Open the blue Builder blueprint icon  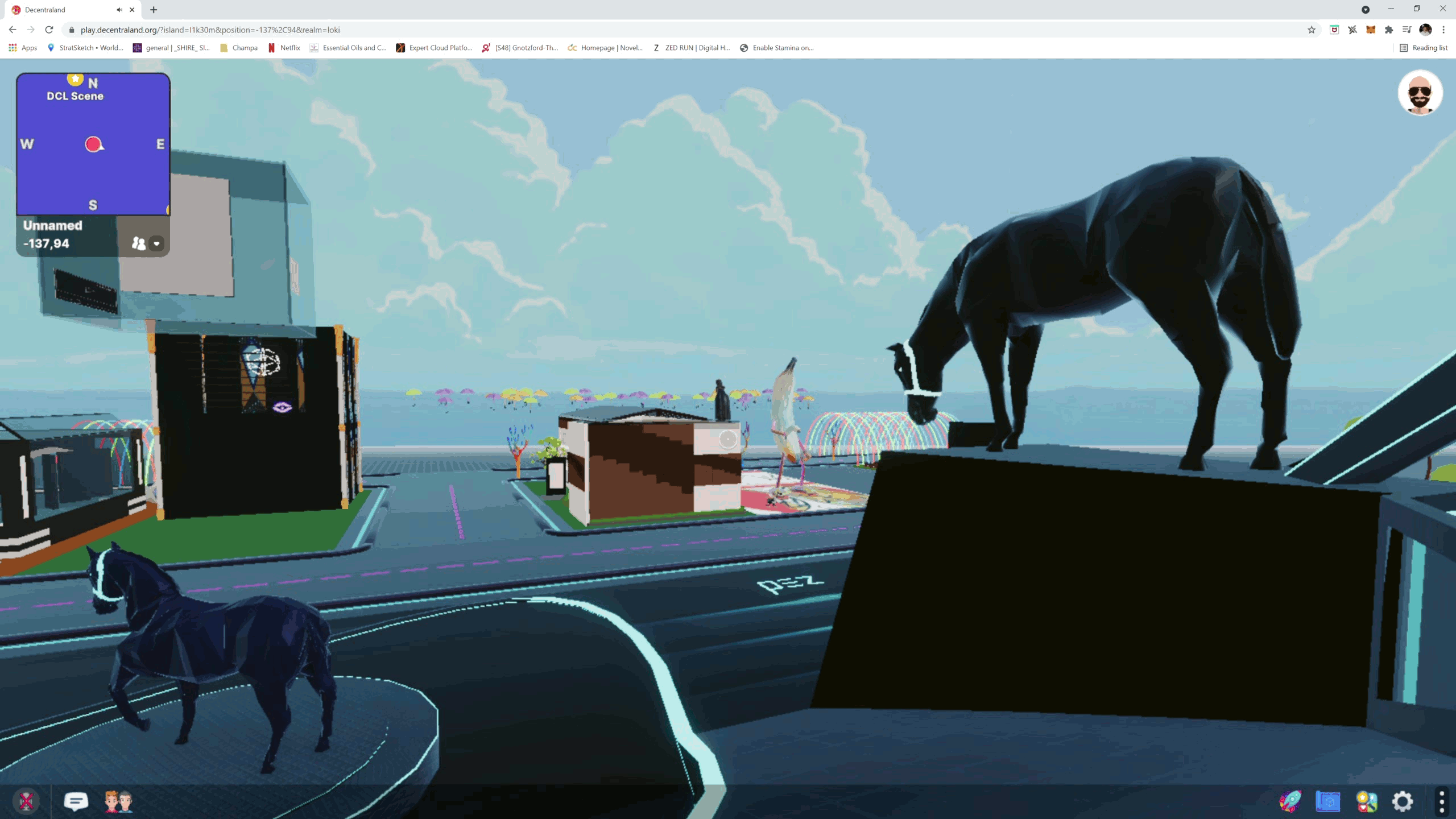pyautogui.click(x=1328, y=801)
